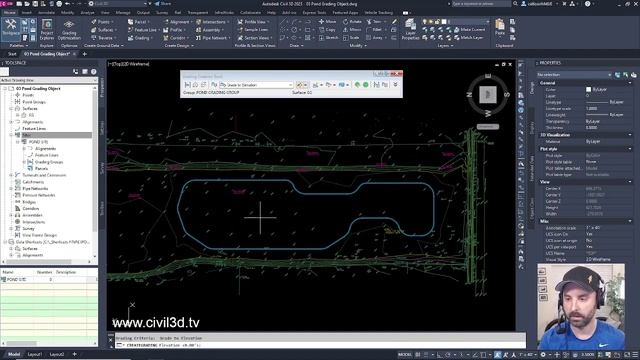The image size is (640, 360).
Task: Select Point Groups in Toolspace tree
Action: (34, 102)
